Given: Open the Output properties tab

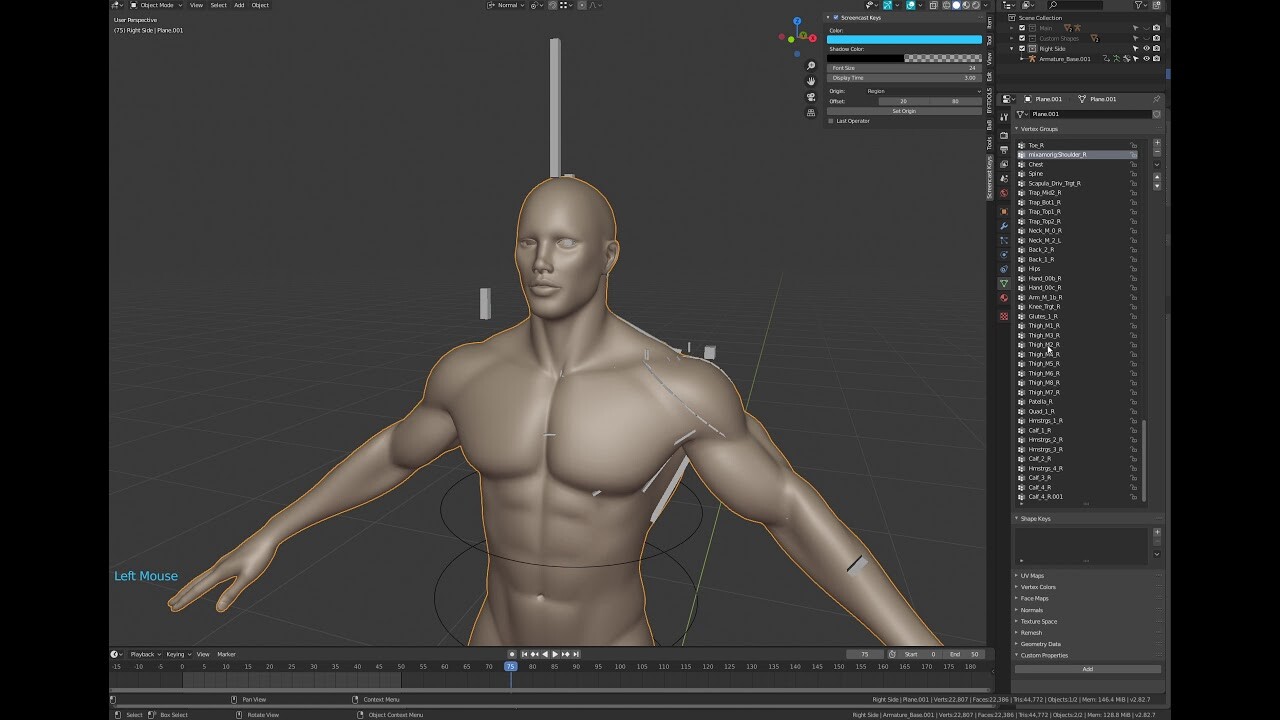Looking at the screenshot, I should pyautogui.click(x=1004, y=150).
